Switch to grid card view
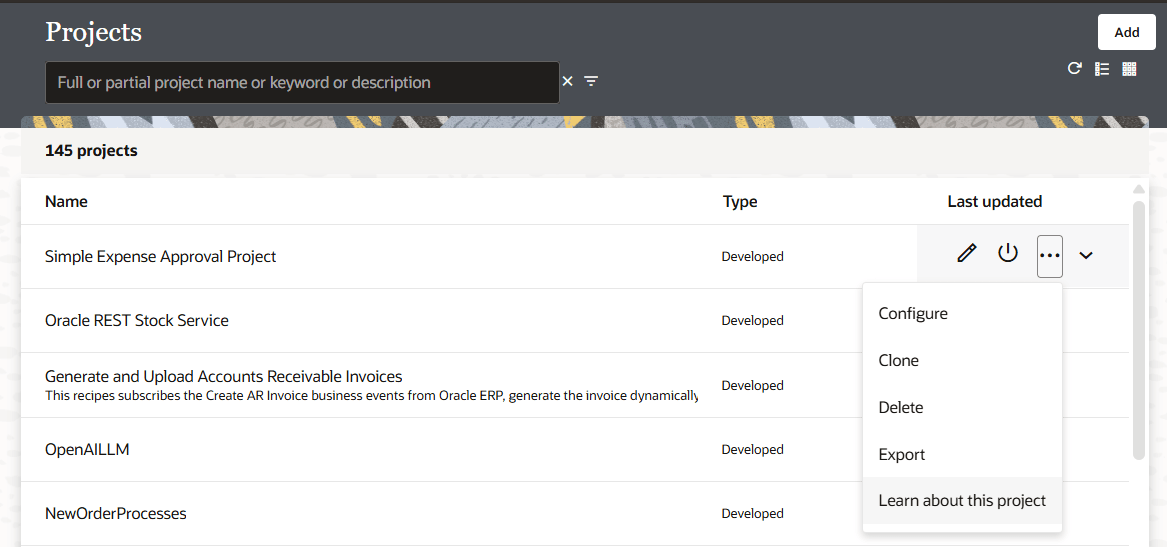The width and height of the screenshot is (1167, 547). [x=1129, y=69]
